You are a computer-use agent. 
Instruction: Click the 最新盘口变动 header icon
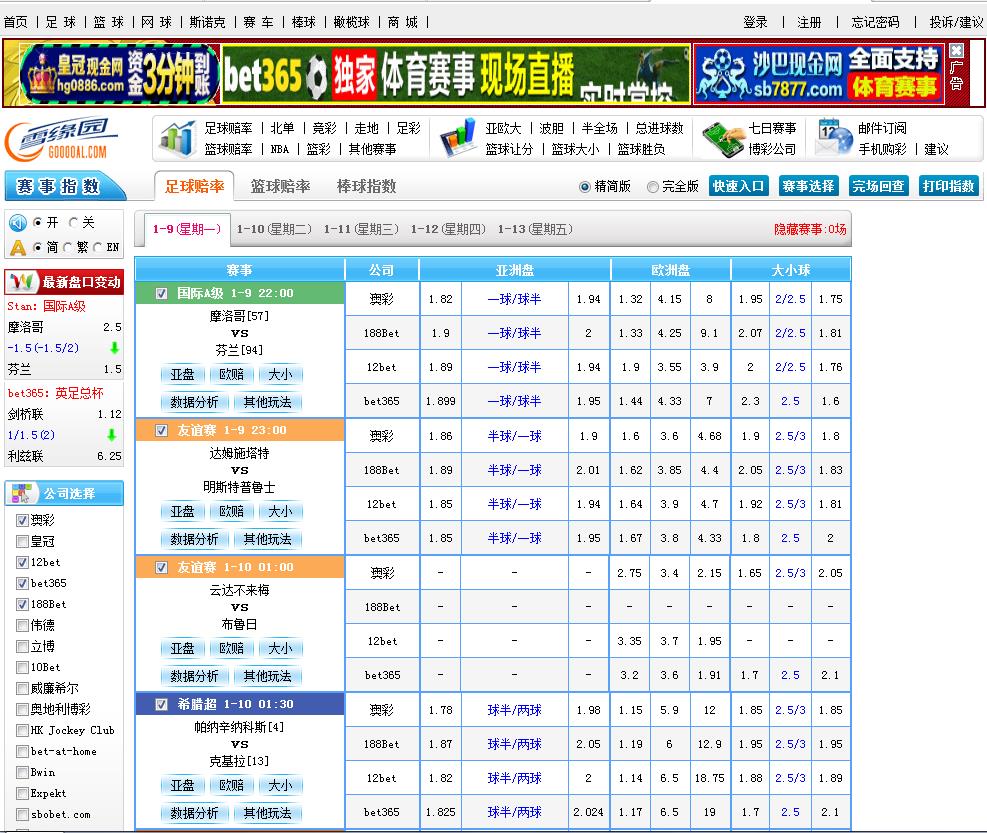point(23,281)
